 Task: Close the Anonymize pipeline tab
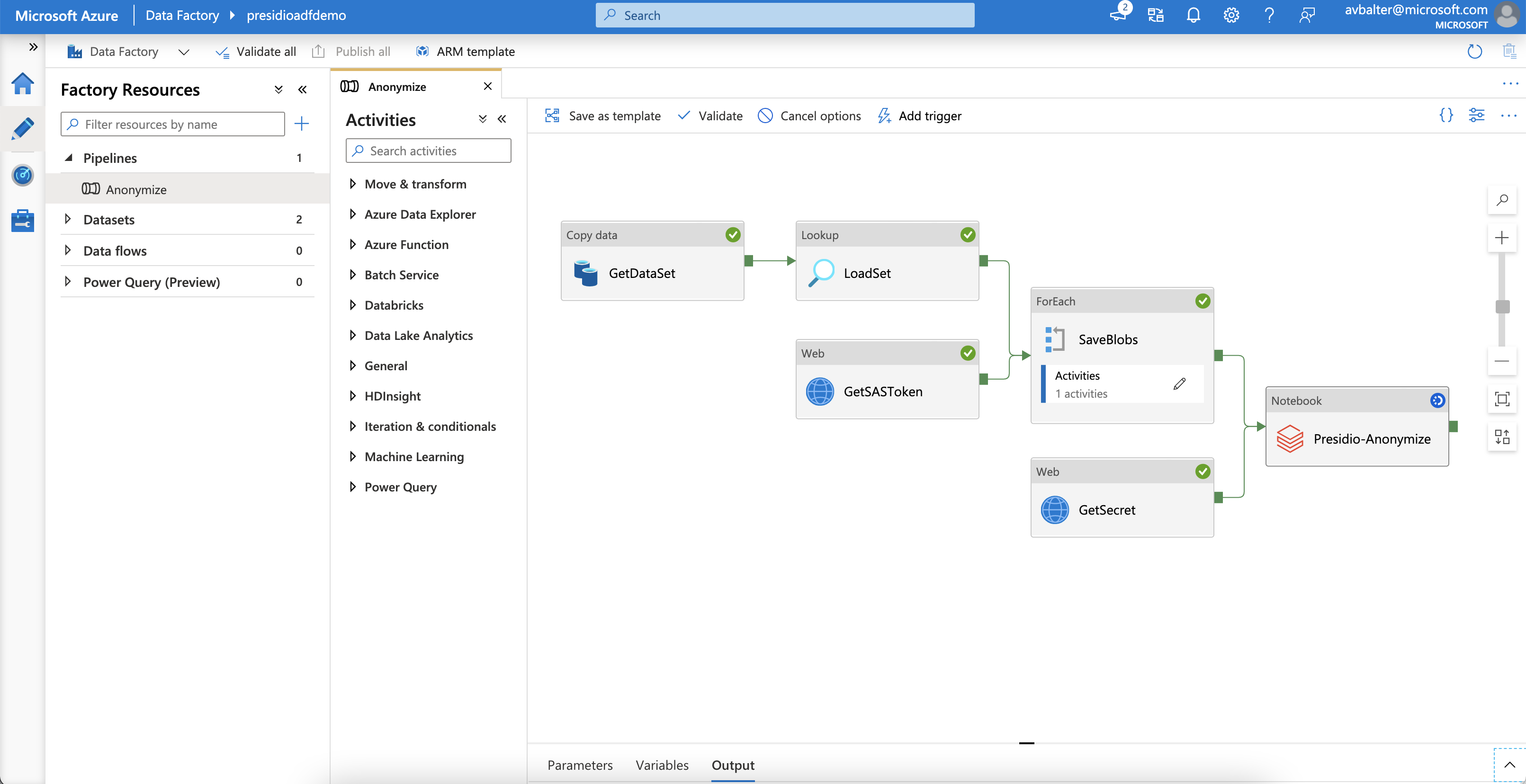[487, 87]
